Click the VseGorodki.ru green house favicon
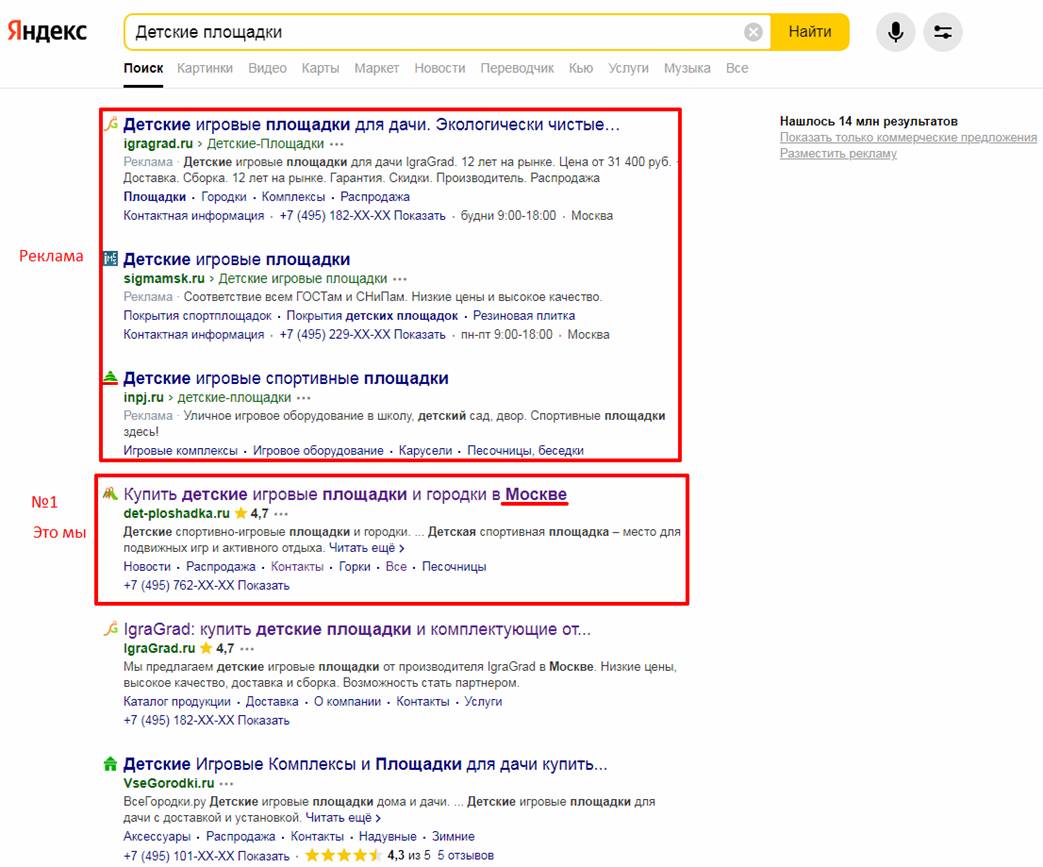The width and height of the screenshot is (1043, 867). 111,765
